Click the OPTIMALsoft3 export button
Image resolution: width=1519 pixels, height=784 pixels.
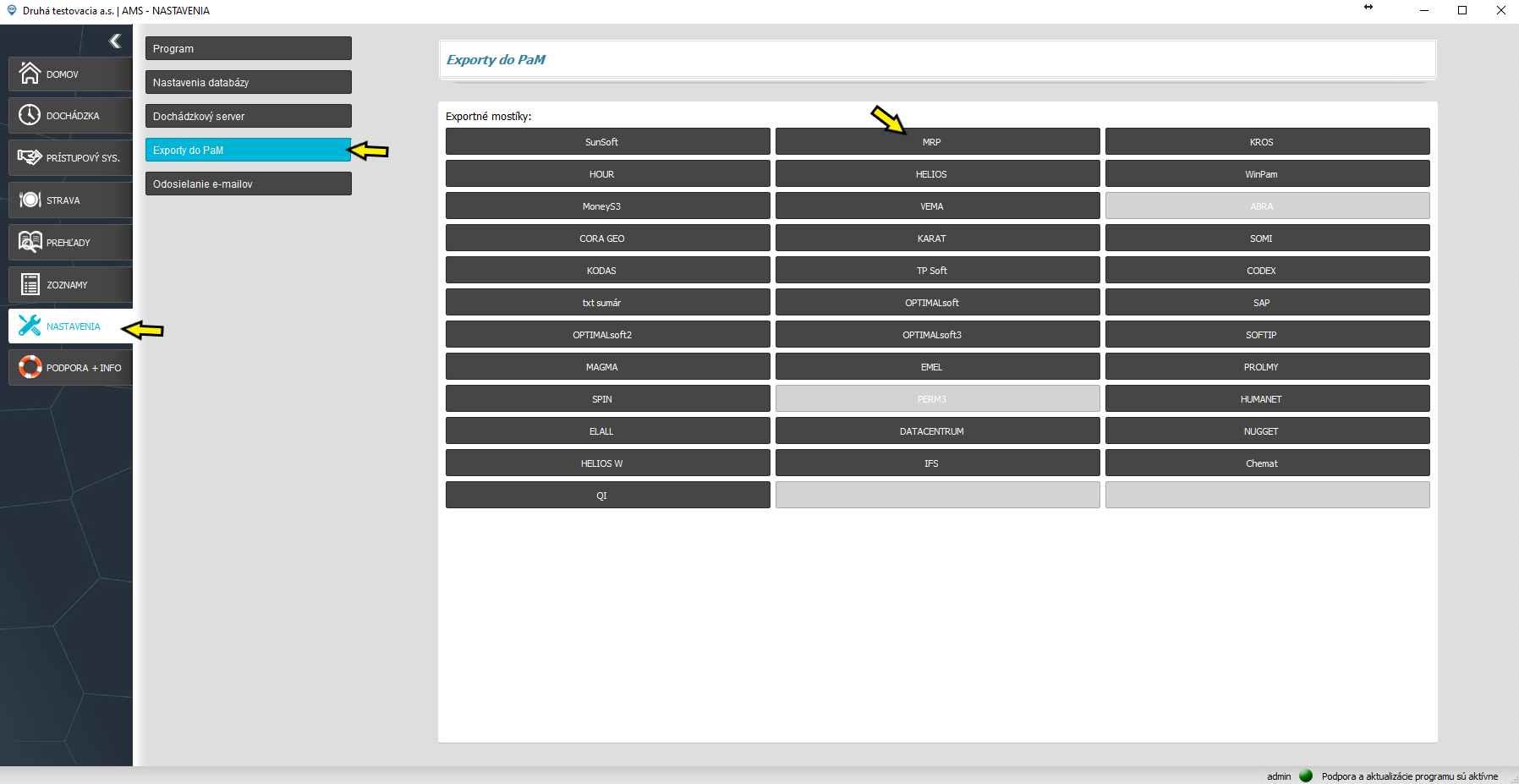pyautogui.click(x=937, y=334)
